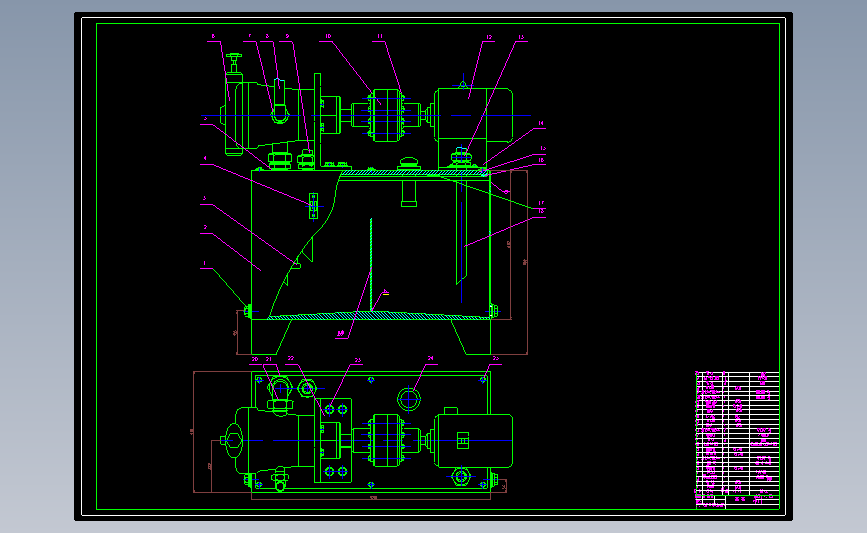
Task: Select the drain plug at the tank's lower-left corner
Action: coord(248,312)
